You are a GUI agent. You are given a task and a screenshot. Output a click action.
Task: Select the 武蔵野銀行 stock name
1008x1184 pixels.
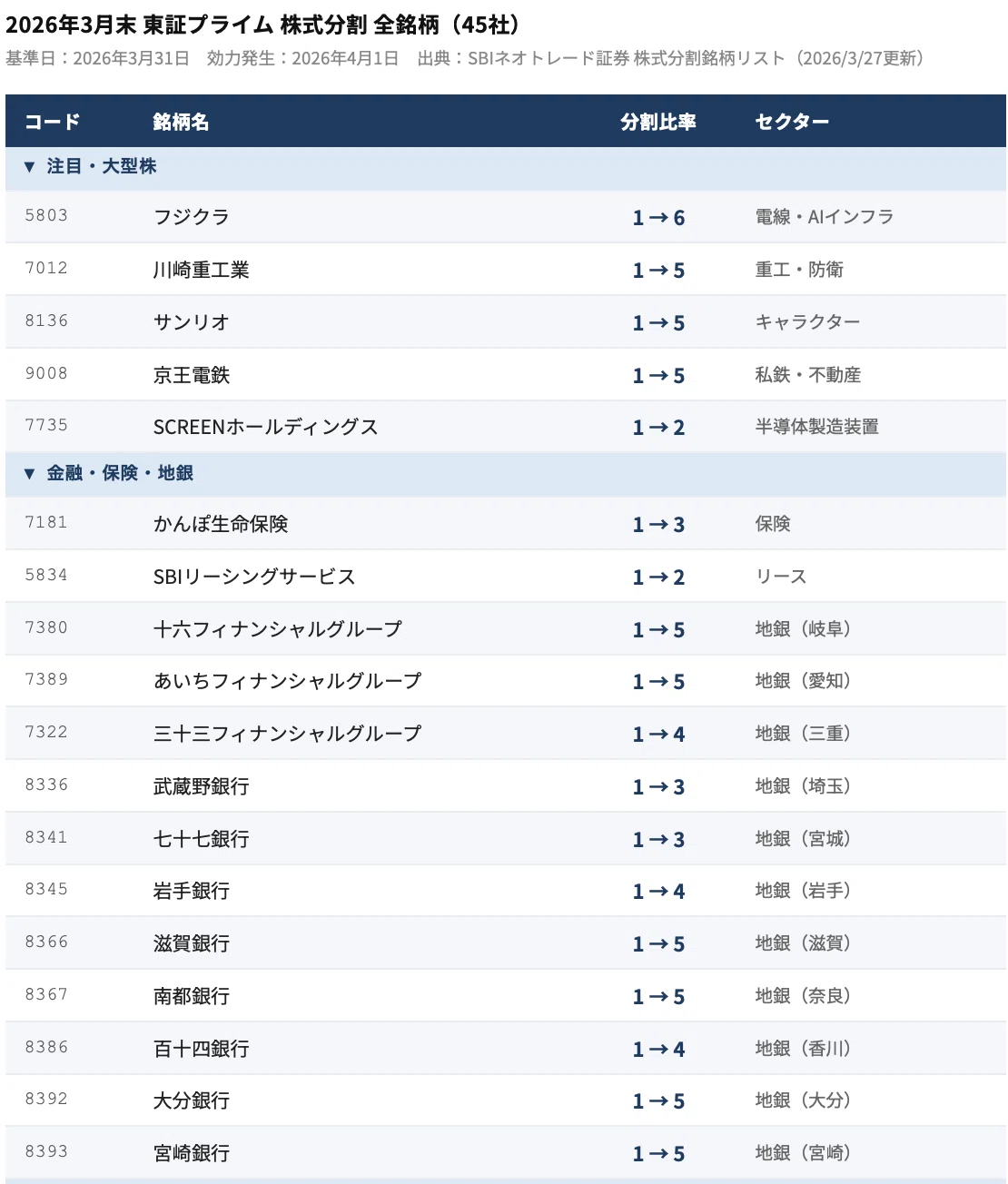[x=201, y=786]
